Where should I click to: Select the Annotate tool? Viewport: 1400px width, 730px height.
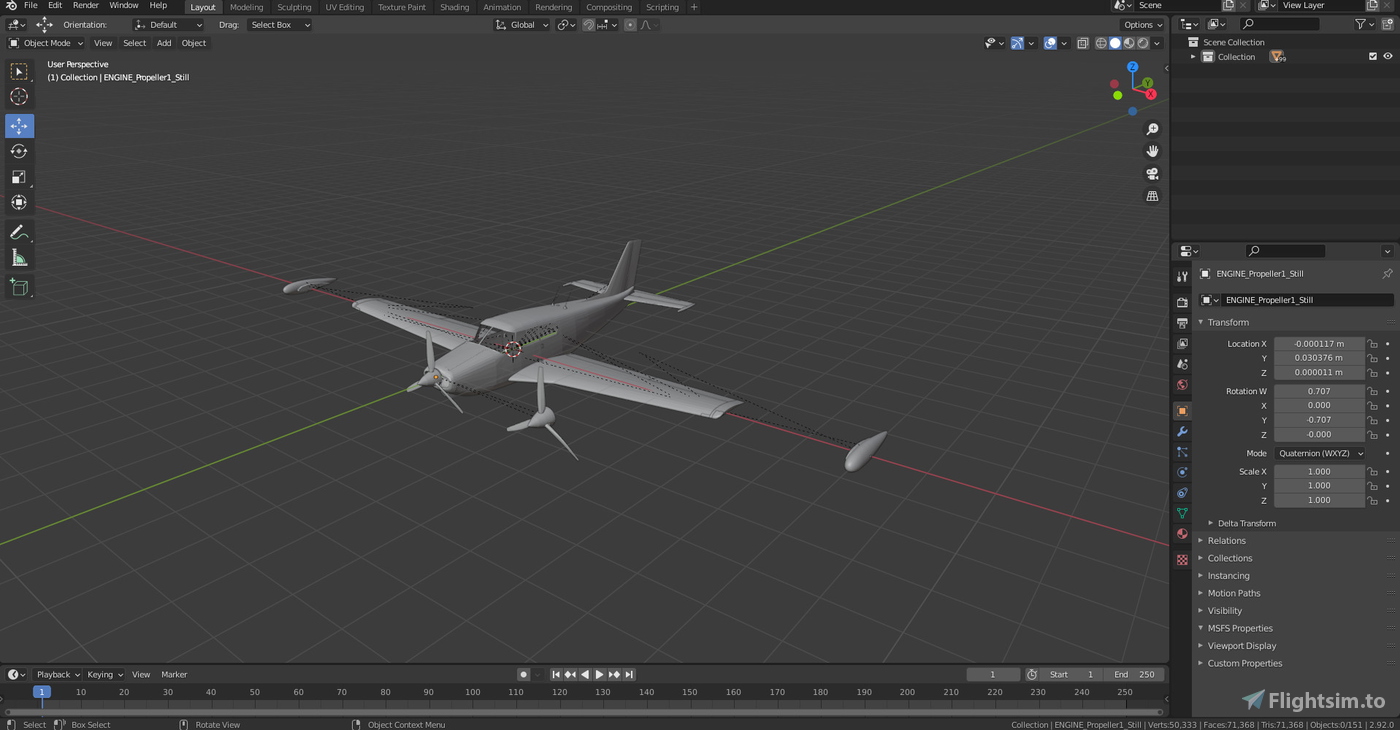pos(19,232)
